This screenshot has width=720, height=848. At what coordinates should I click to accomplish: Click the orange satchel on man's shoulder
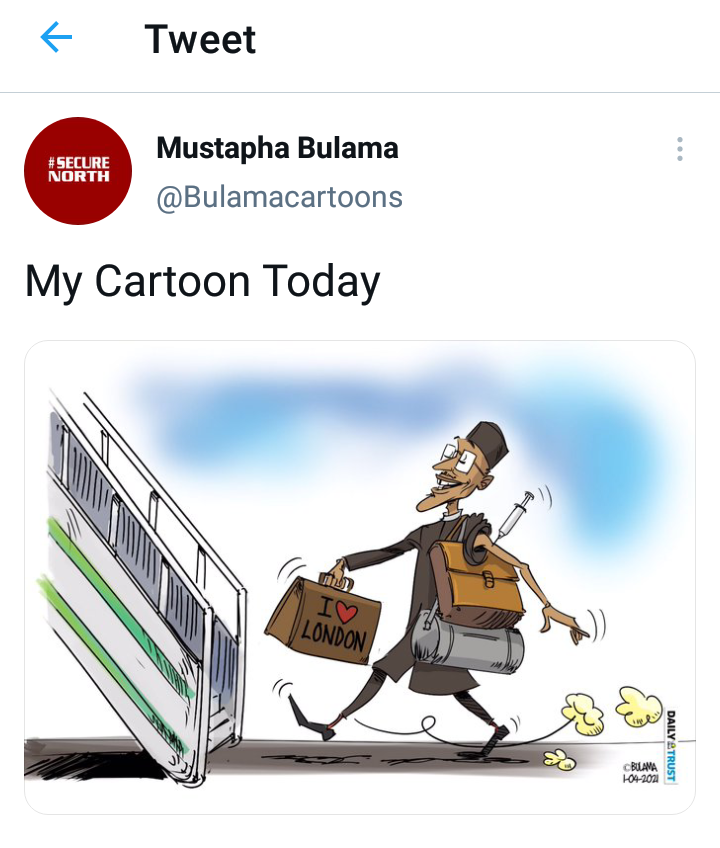477,581
